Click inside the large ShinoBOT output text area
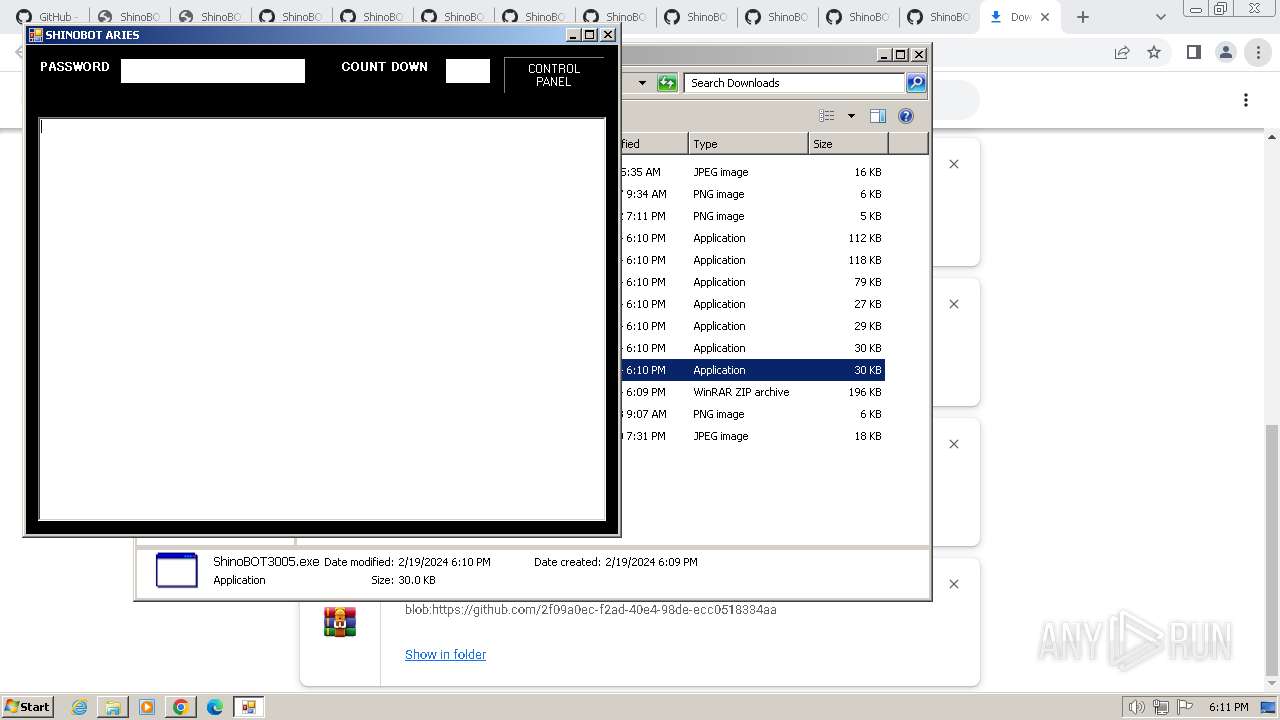Viewport: 1280px width, 720px height. coord(322,319)
